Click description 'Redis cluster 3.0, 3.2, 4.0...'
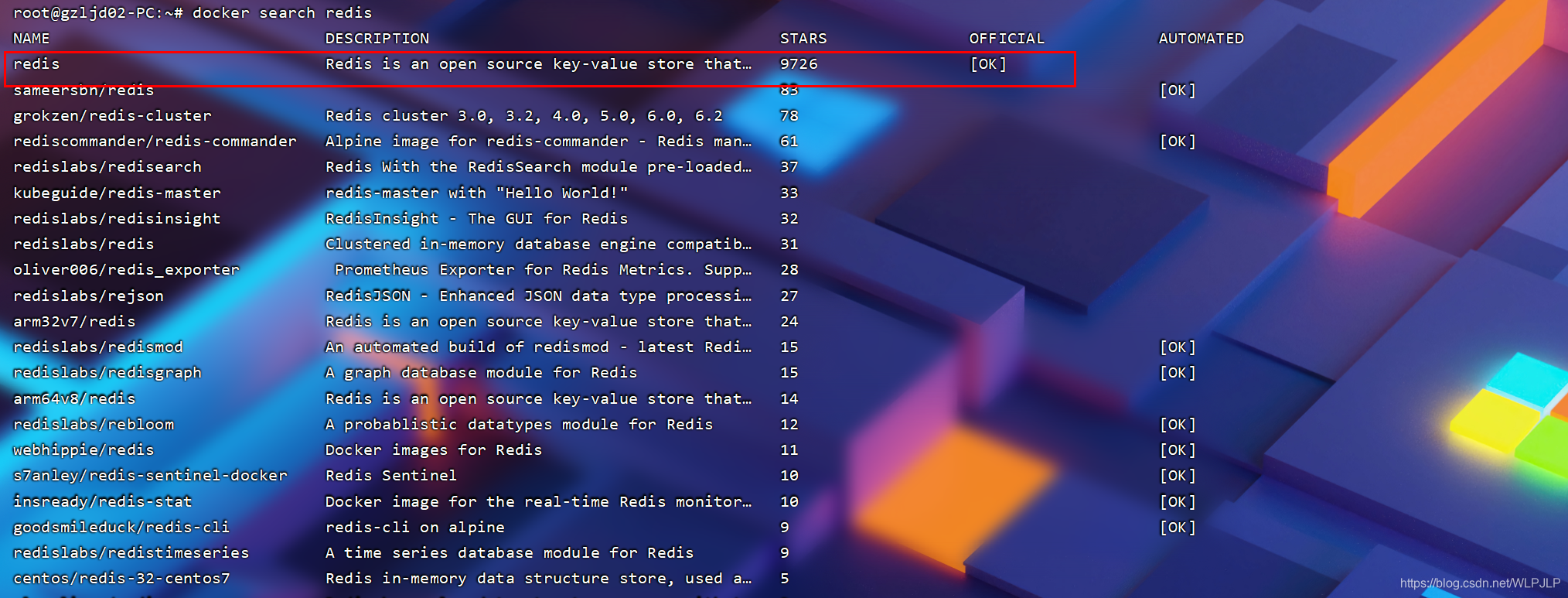Screen dimensions: 1568x598 [524, 116]
